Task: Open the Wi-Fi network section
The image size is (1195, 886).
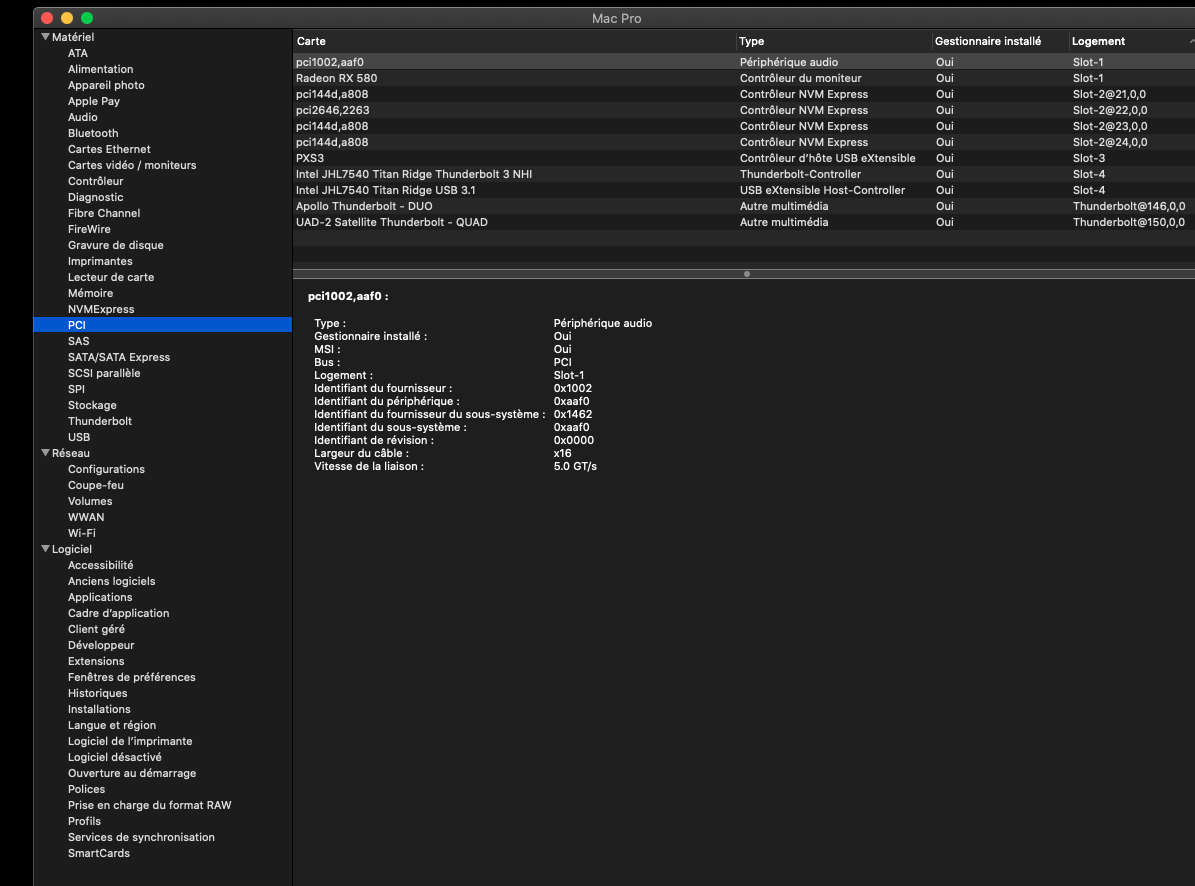Action: point(82,533)
